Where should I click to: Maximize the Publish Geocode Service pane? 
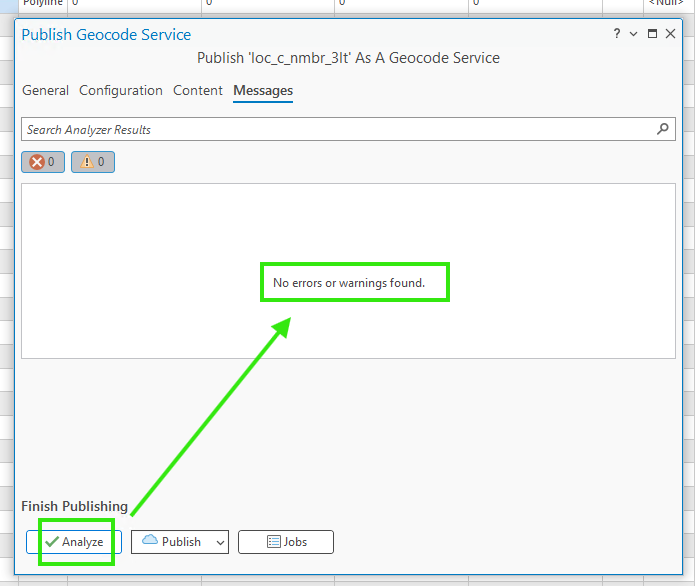(x=653, y=34)
